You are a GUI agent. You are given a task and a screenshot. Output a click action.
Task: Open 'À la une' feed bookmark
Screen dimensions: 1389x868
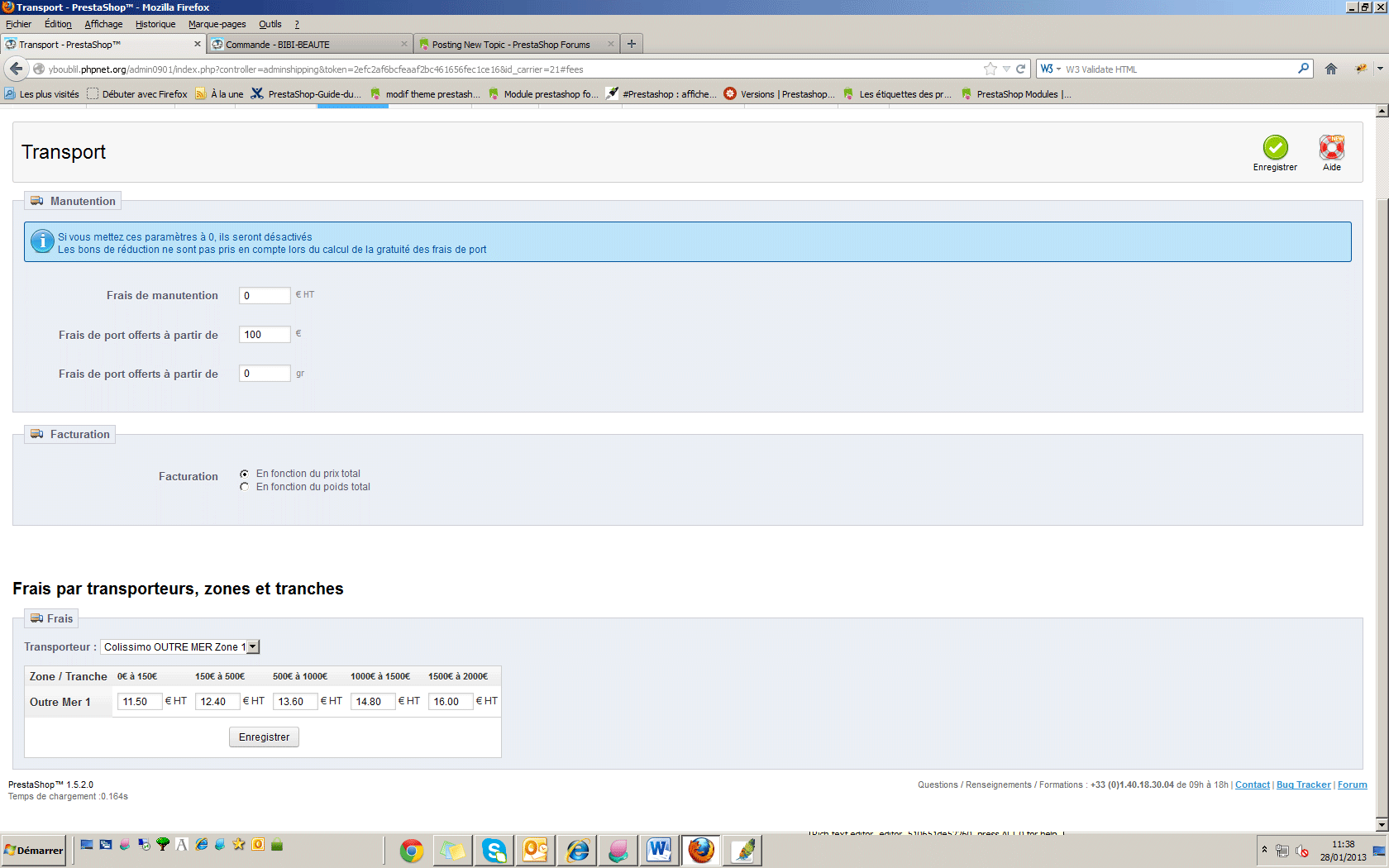pyautogui.click(x=219, y=94)
